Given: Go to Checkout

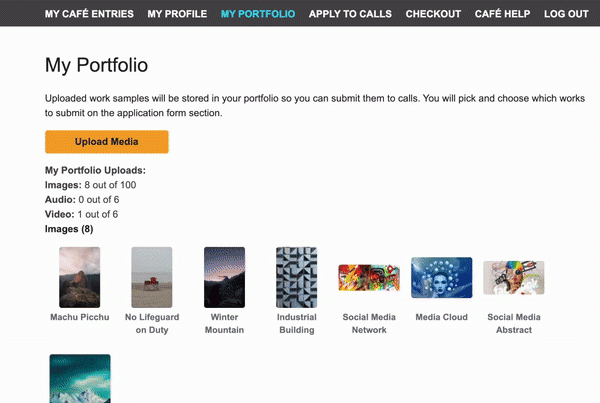Looking at the screenshot, I should [433, 14].
